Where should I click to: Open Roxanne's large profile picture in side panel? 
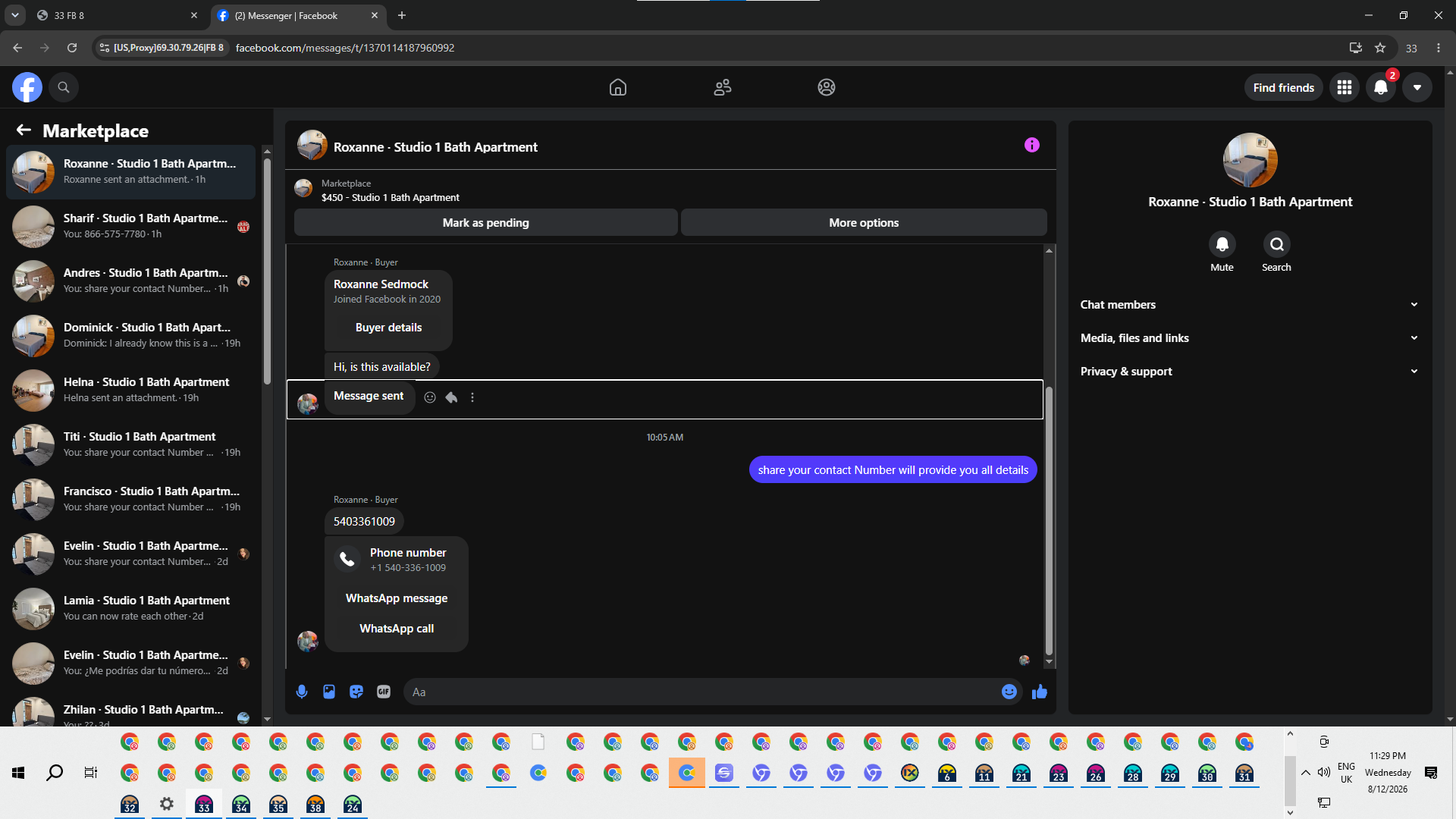[x=1250, y=160]
